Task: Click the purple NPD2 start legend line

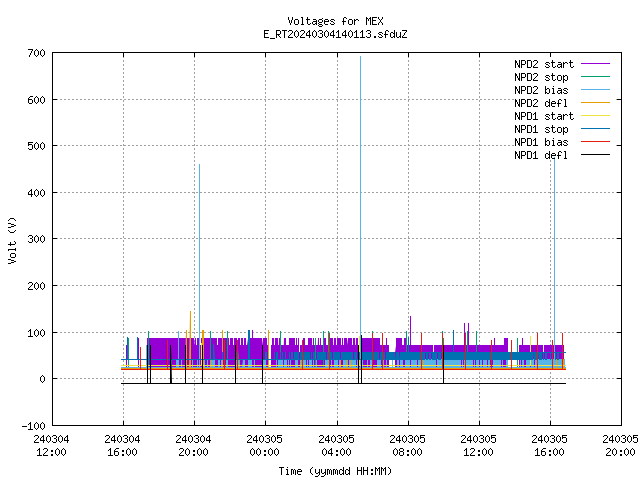Action: 596,64
